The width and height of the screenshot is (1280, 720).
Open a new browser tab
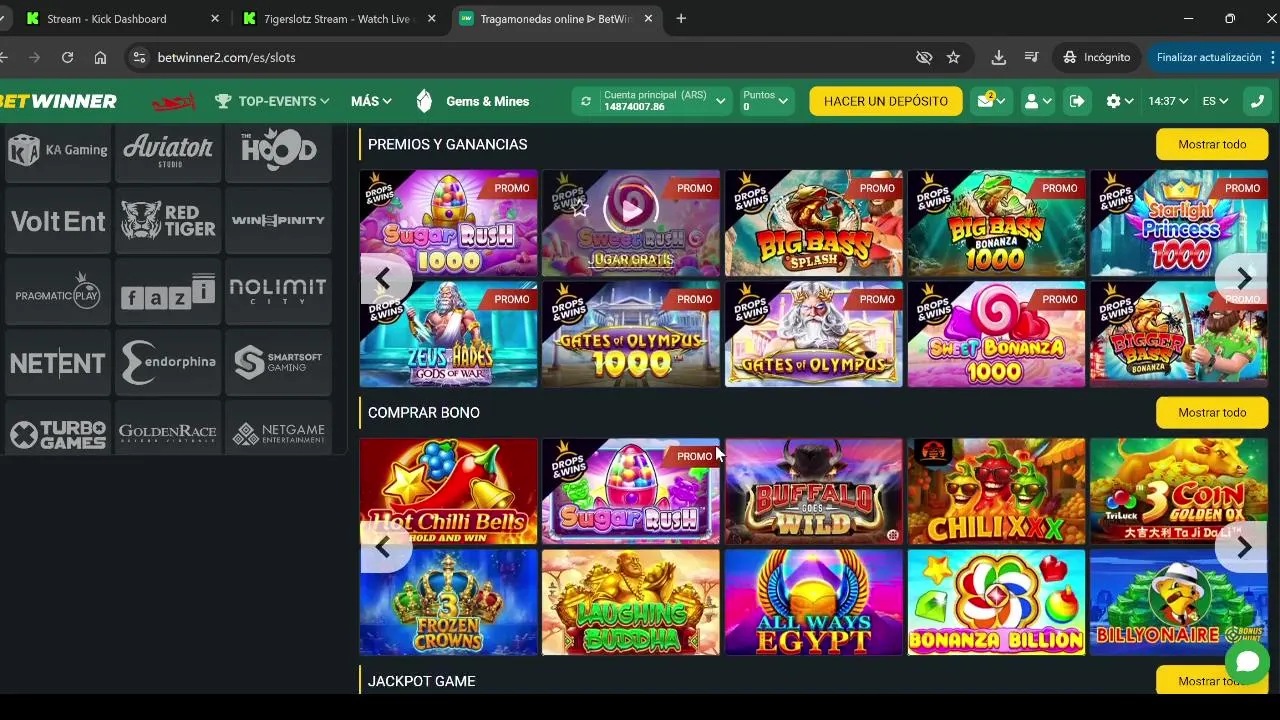coord(681,19)
